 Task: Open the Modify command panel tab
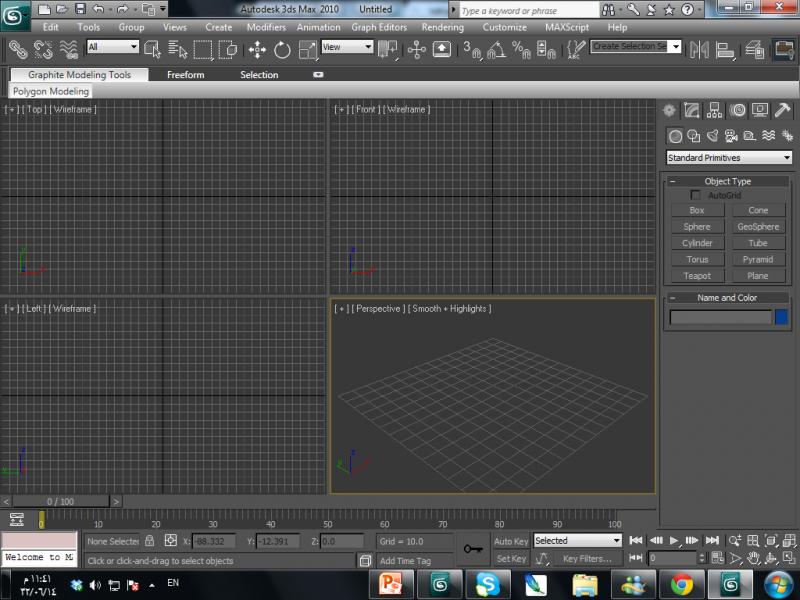[693, 110]
